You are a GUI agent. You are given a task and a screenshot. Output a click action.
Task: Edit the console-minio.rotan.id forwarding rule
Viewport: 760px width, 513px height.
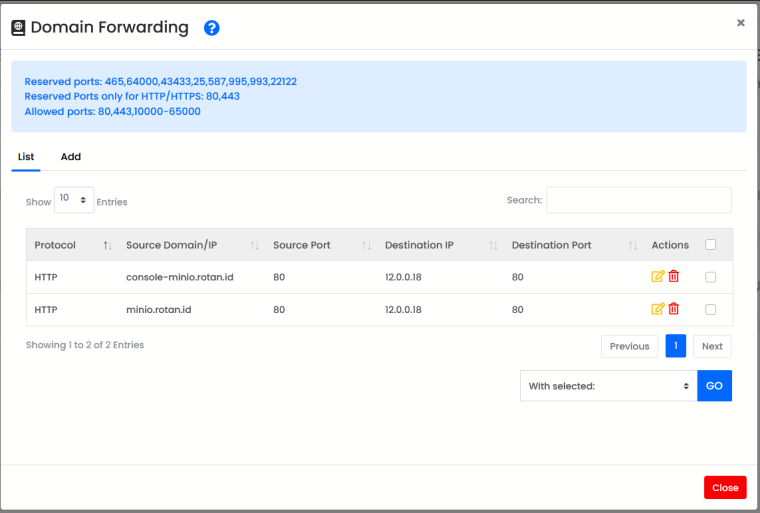tap(657, 276)
